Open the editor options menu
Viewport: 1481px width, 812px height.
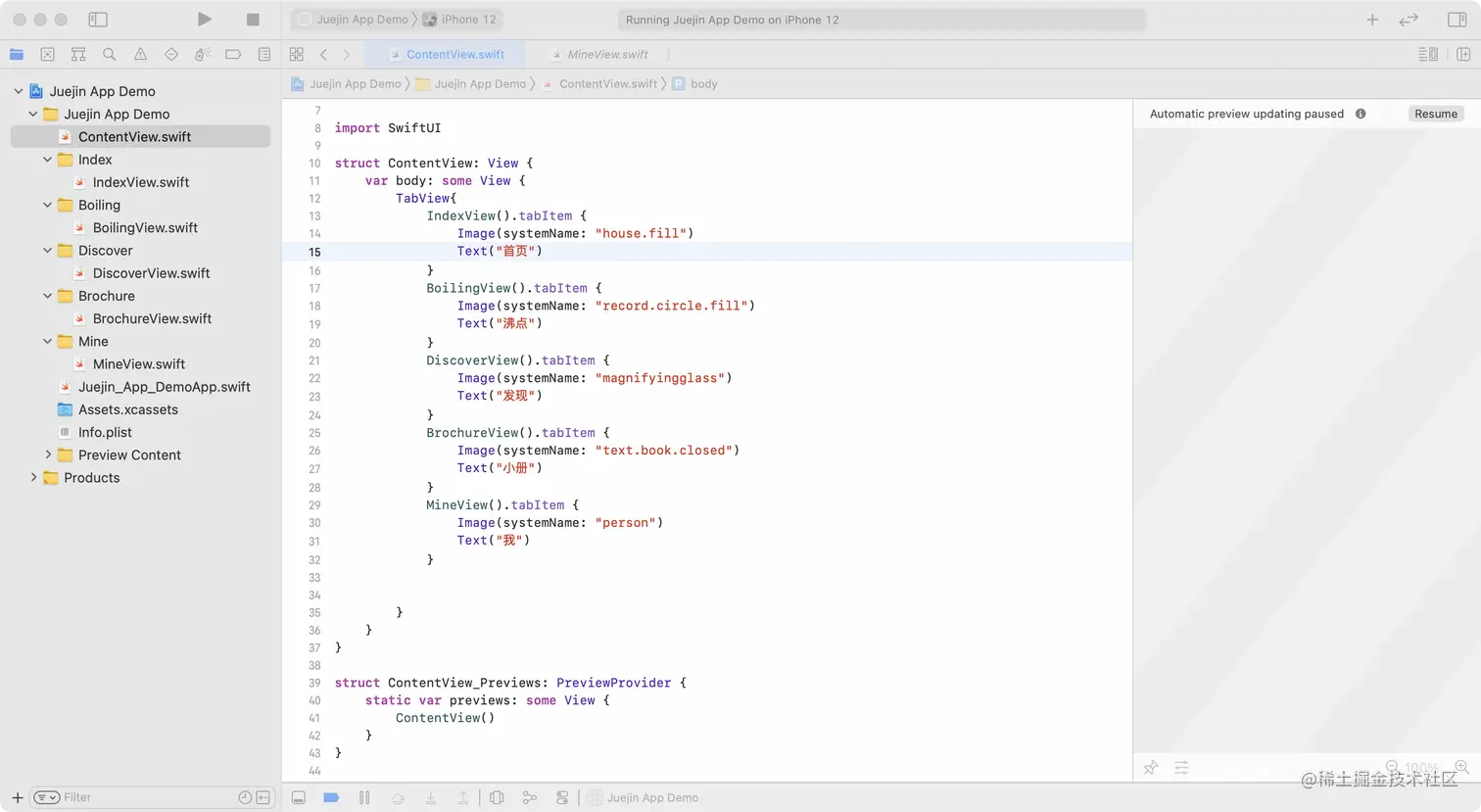pos(1428,55)
